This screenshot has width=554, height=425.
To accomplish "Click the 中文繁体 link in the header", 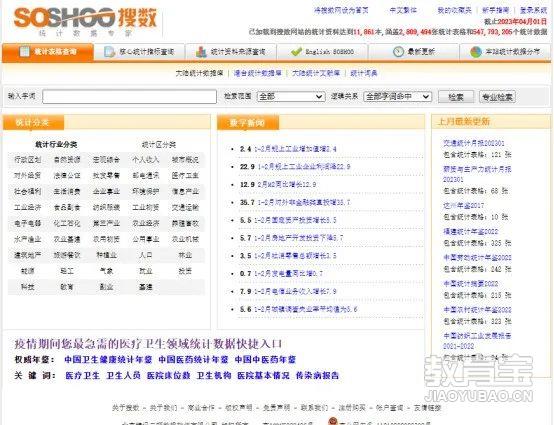I will [x=403, y=10].
